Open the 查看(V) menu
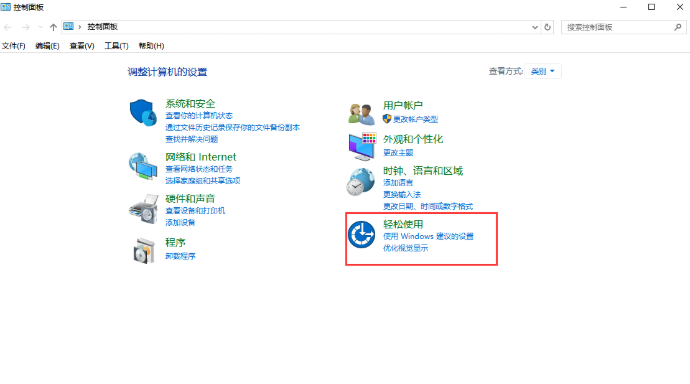690x384 pixels. [82, 46]
